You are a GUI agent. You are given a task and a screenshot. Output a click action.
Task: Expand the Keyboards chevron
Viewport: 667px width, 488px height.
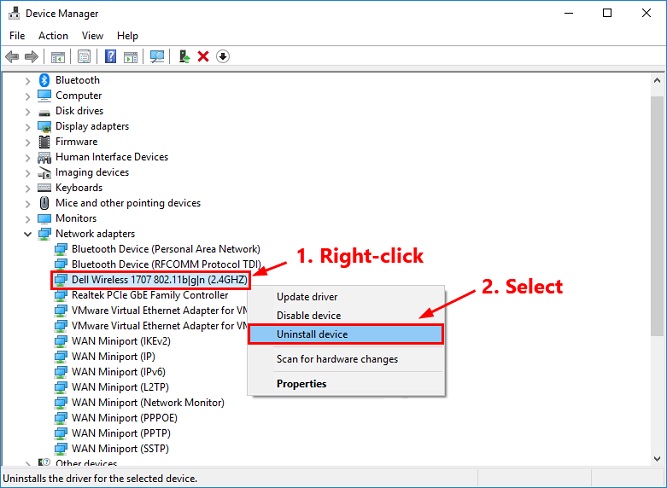click(x=28, y=188)
